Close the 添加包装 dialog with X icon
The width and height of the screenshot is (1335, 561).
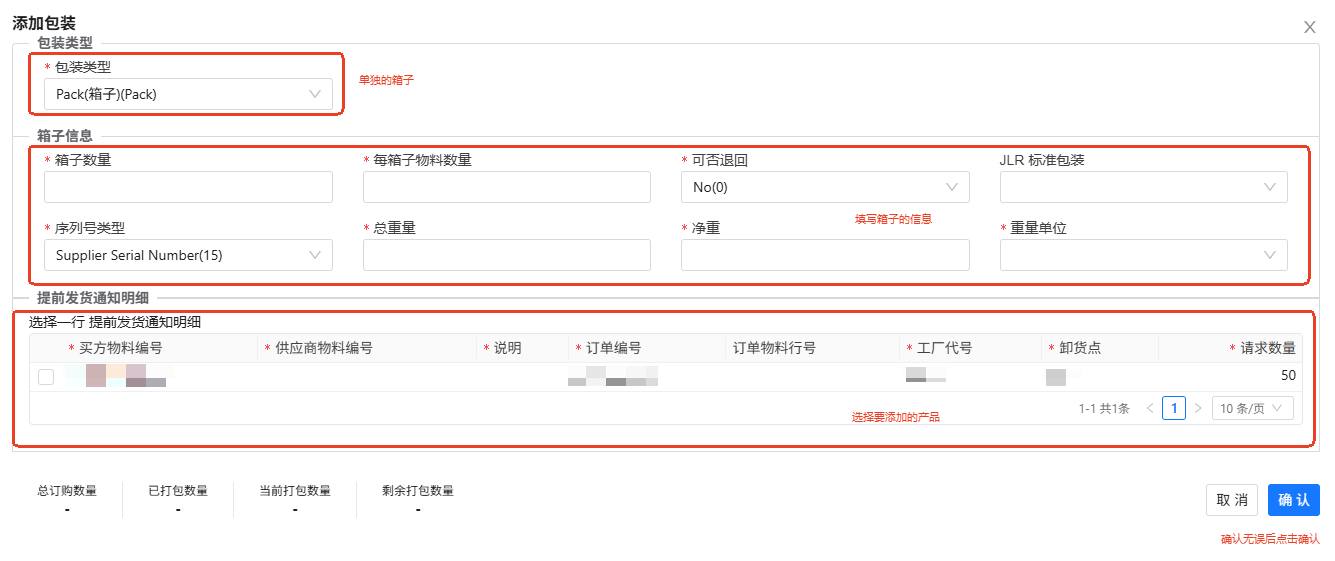pos(1309,27)
